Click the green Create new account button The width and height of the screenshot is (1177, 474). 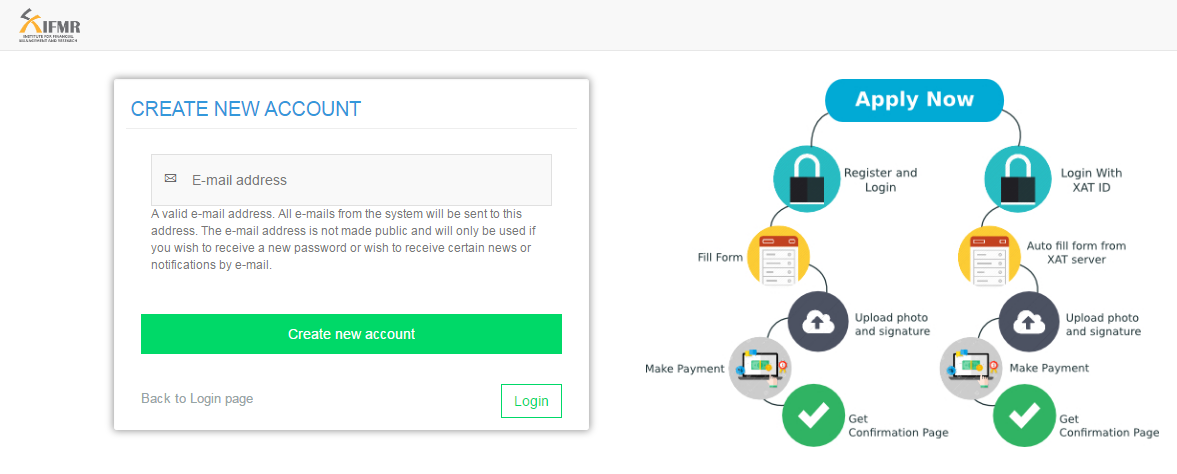351,334
